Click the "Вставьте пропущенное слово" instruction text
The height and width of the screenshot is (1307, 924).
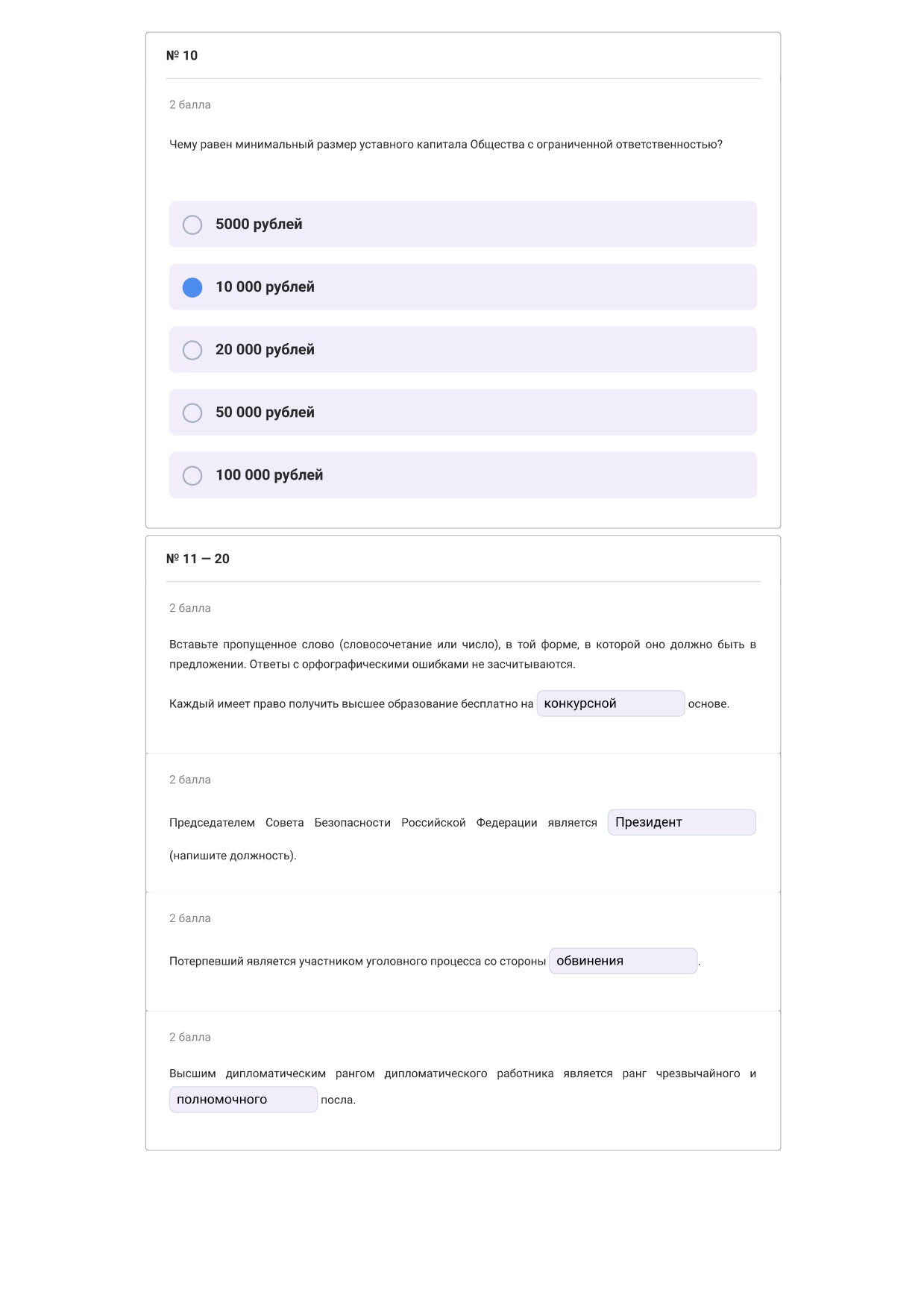462,654
